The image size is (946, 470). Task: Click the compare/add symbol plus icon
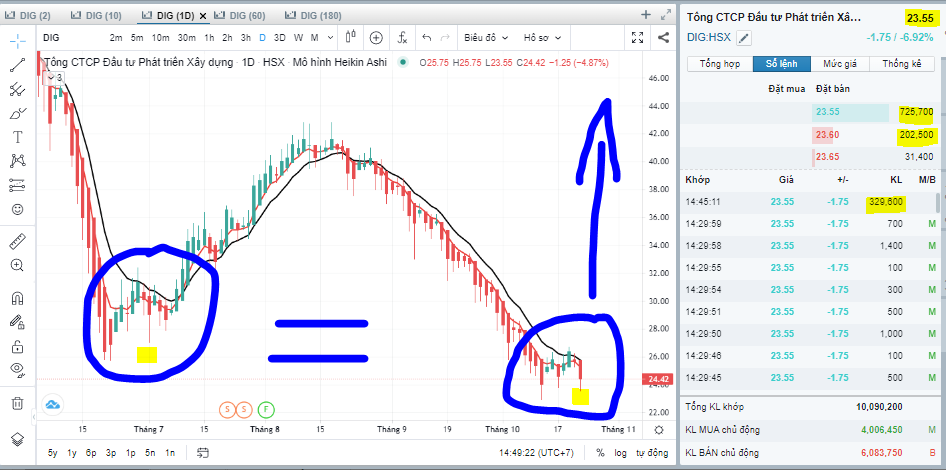click(x=376, y=37)
